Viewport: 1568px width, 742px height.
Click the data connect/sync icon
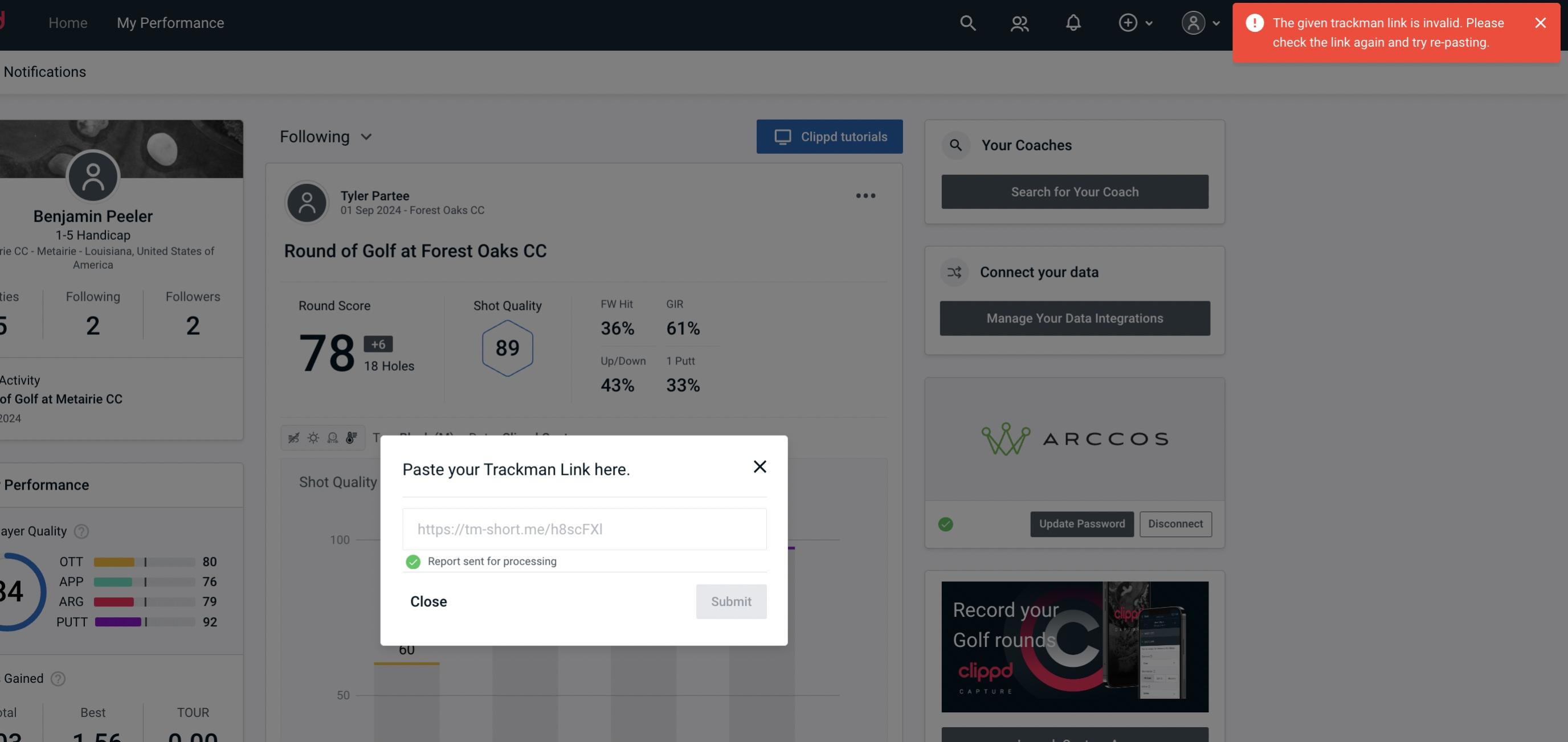[x=954, y=272]
